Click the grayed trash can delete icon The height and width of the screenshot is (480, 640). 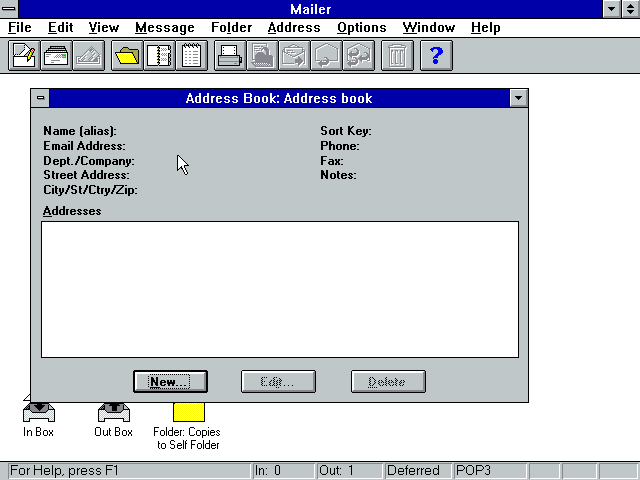point(397,56)
